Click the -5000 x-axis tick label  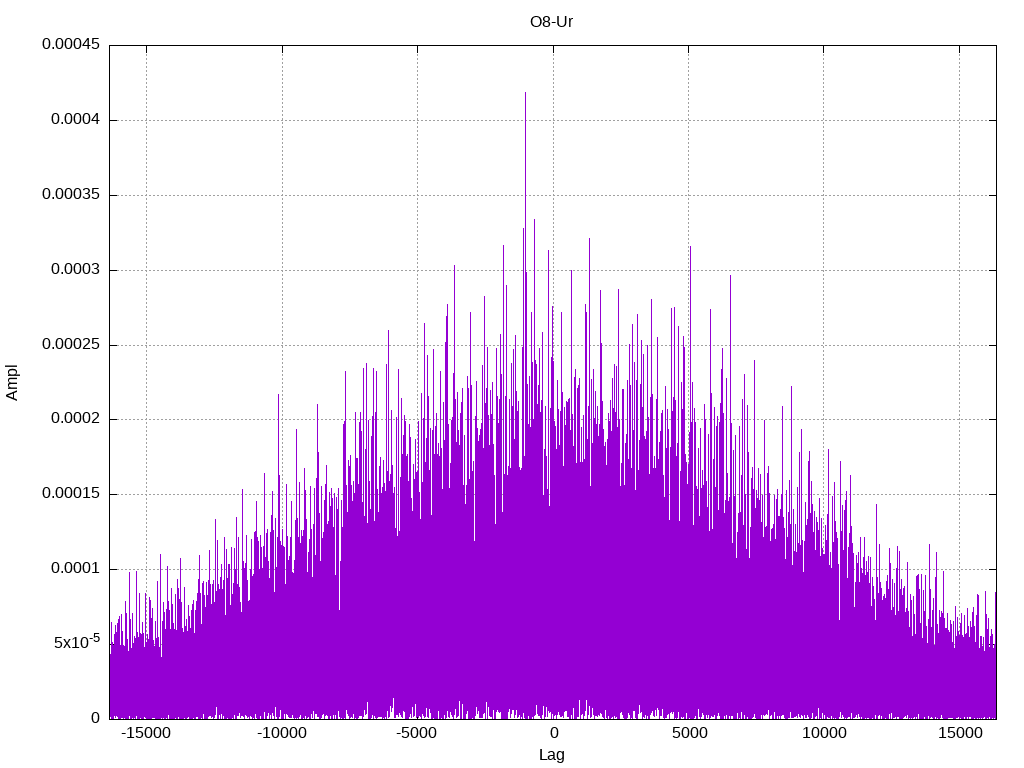click(417, 733)
